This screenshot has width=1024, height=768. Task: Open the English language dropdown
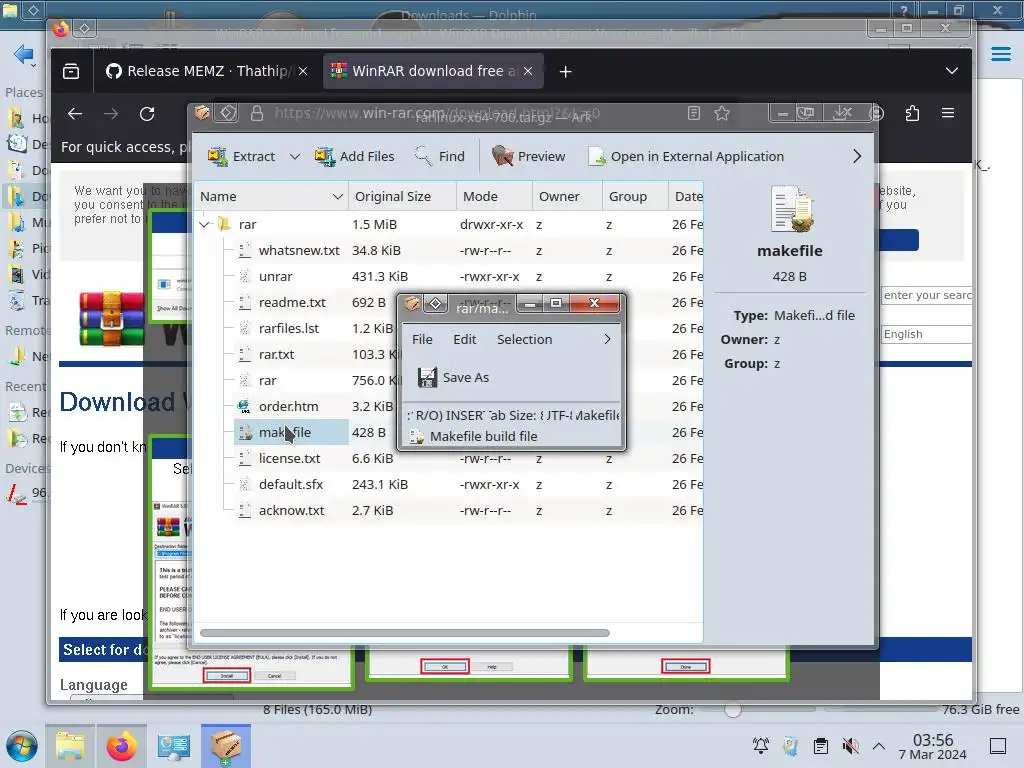coord(926,334)
